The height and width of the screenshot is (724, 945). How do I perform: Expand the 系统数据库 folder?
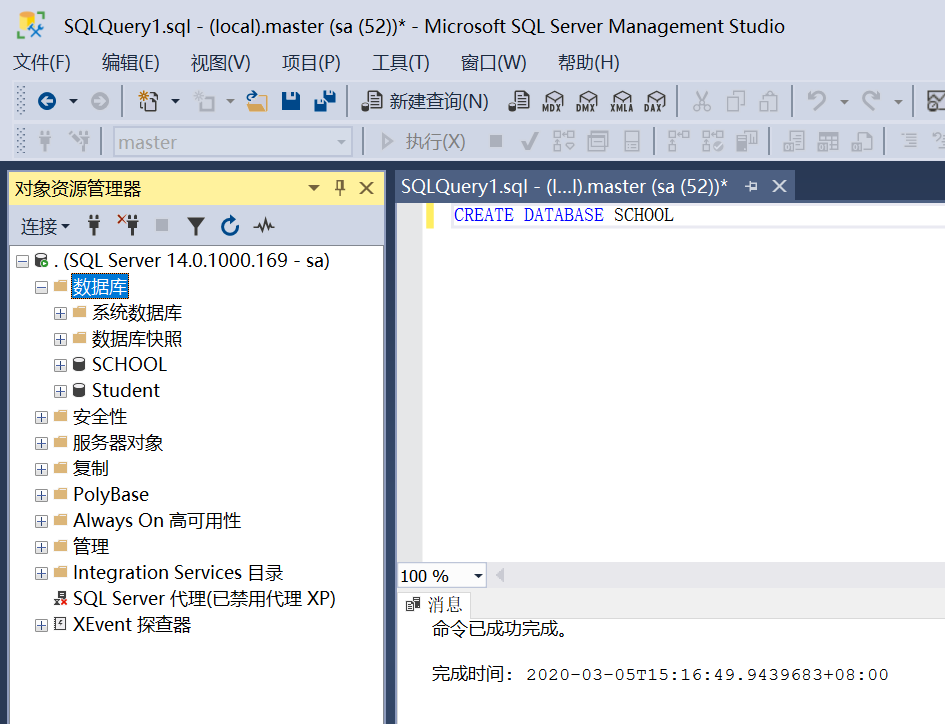click(x=60, y=313)
